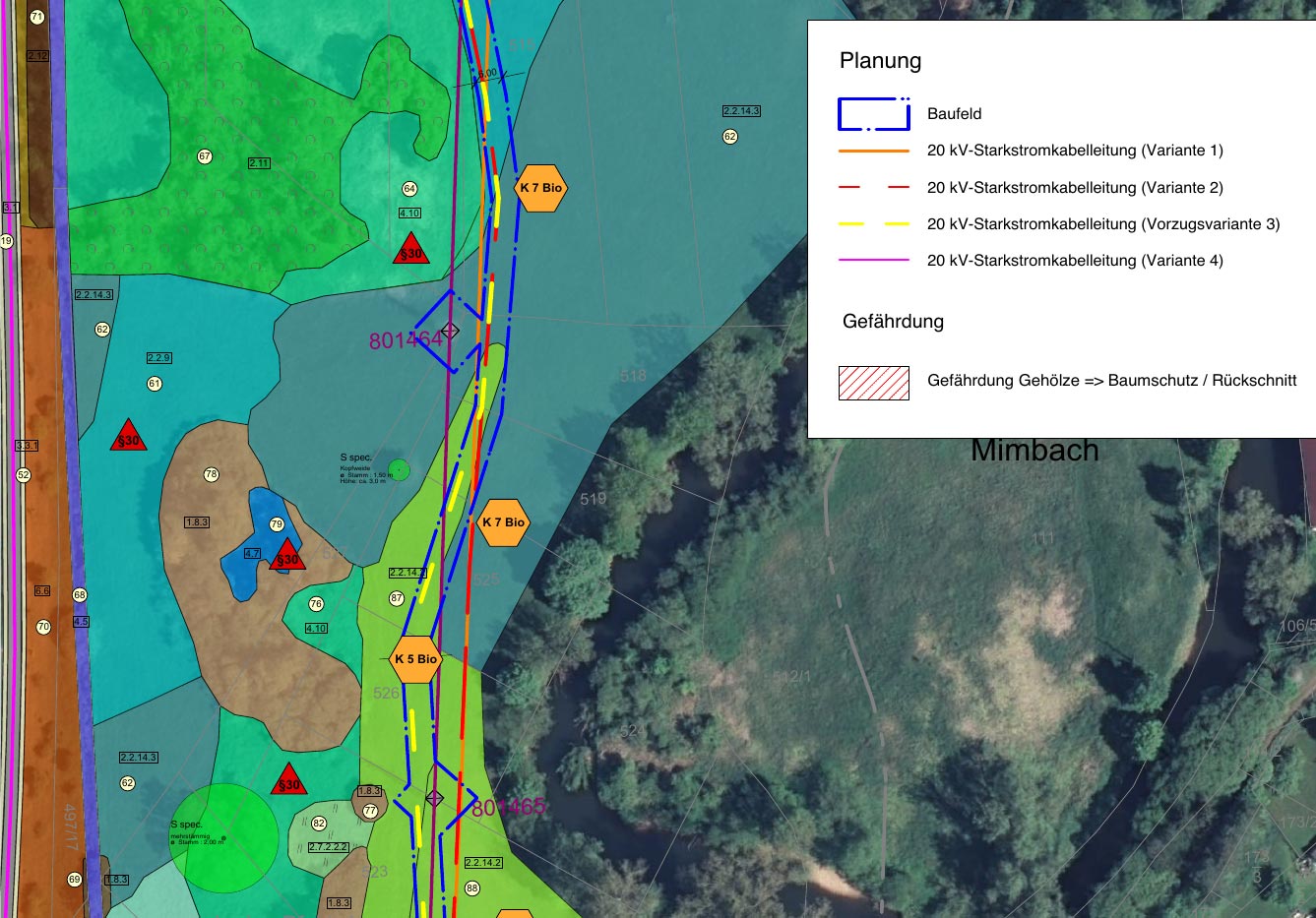Click the small green tree circle near S spec. Kopfweide
Viewport: 1316px width, 918px height.
pos(399,469)
